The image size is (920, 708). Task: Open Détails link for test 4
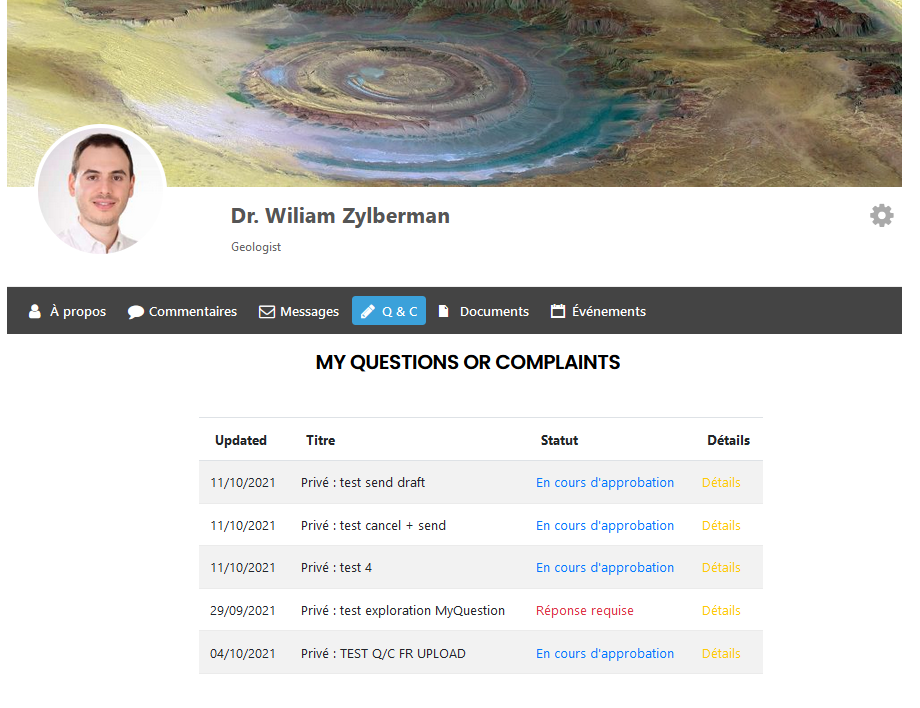pyautogui.click(x=721, y=568)
